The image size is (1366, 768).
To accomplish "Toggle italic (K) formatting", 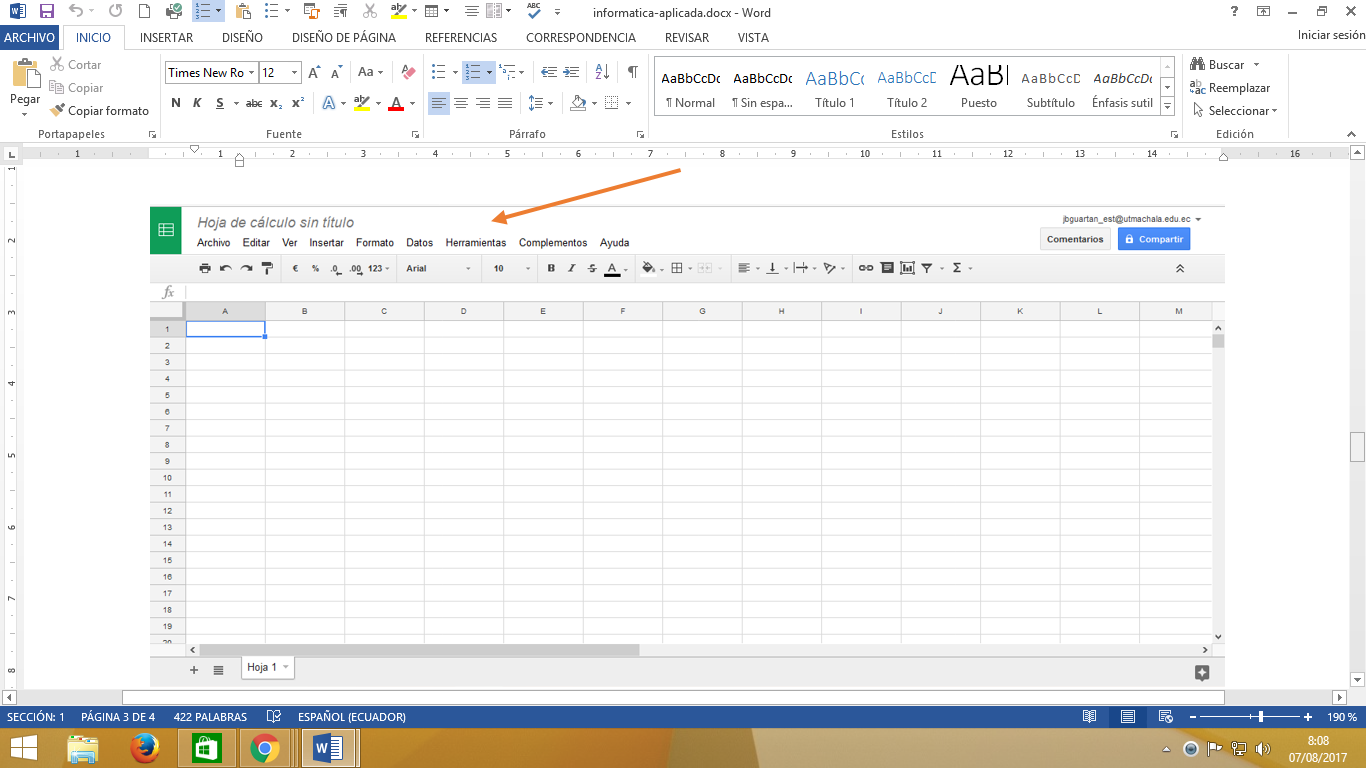I will coord(197,103).
